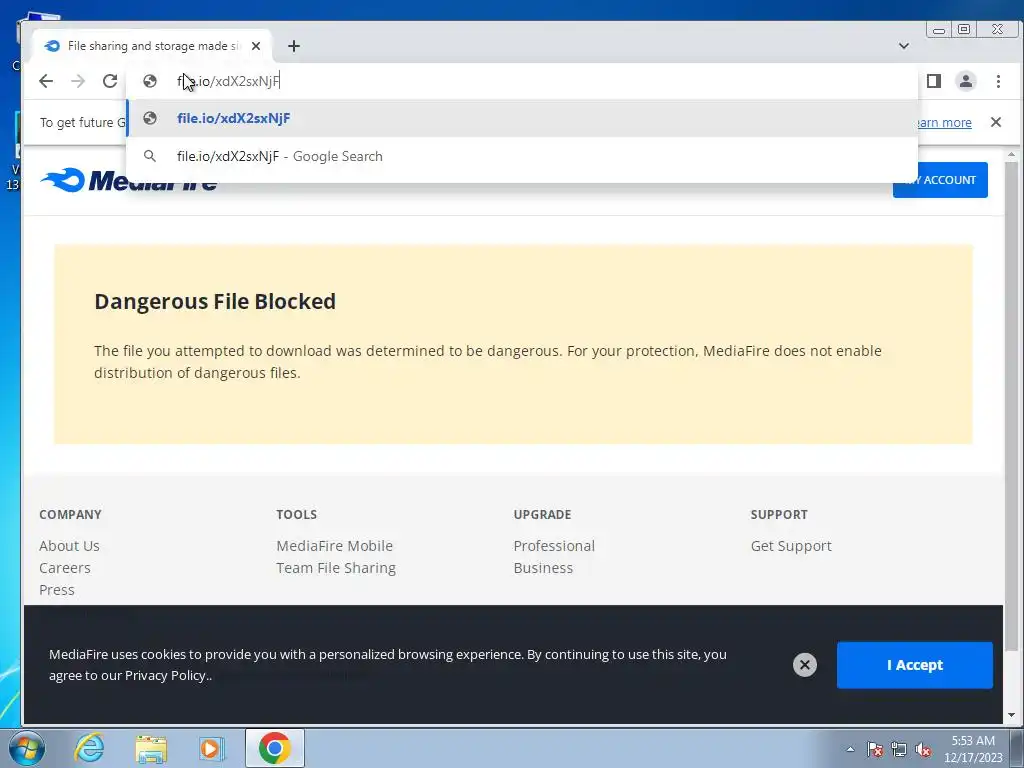Click the Dangerous File Blocked heading
Viewport: 1024px width, 768px height.
point(215,301)
